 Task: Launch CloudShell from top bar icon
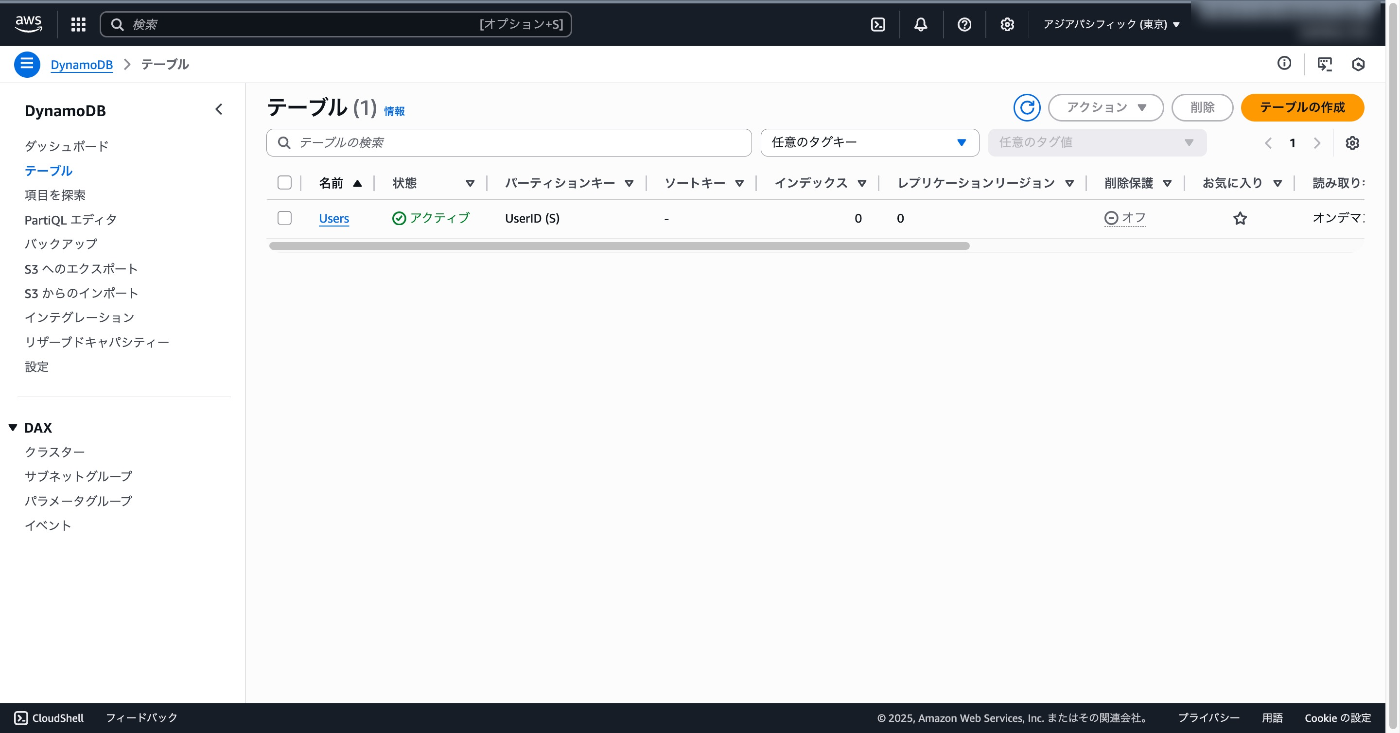coord(878,25)
